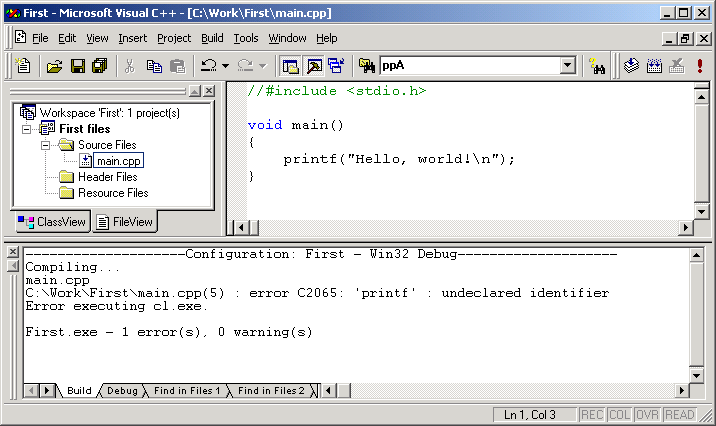The width and height of the screenshot is (716, 426).
Task: Open the Help menu
Action: [x=326, y=38]
